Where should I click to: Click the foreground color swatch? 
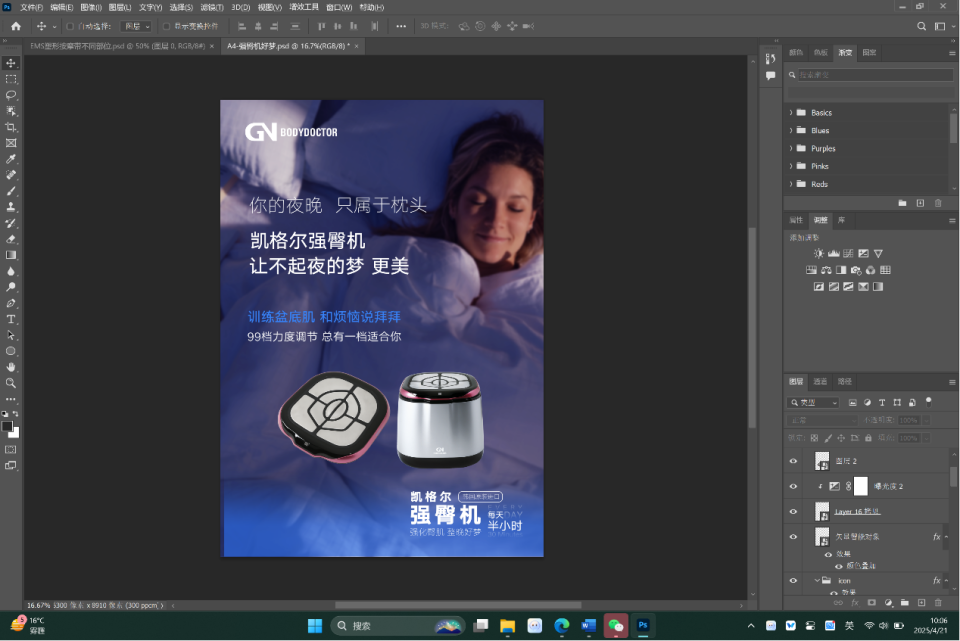[7, 427]
